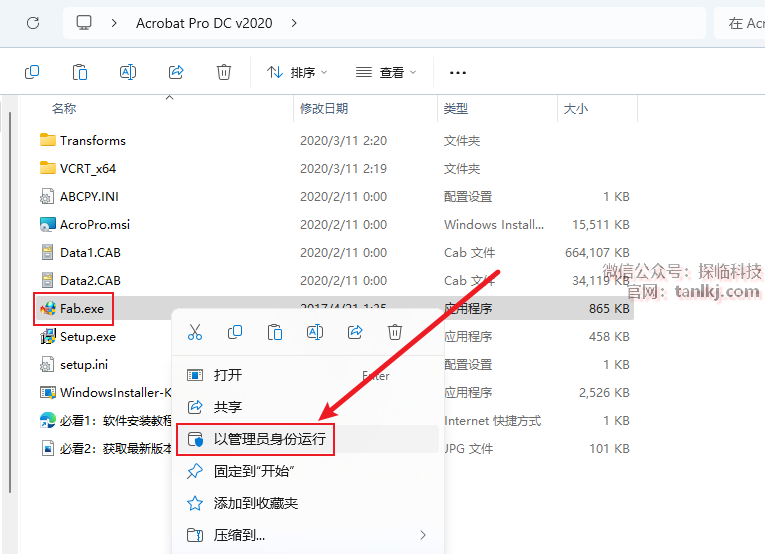765x554 pixels.
Task: Expand chevron after Acrobat Pro DC v2020
Action: (294, 23)
